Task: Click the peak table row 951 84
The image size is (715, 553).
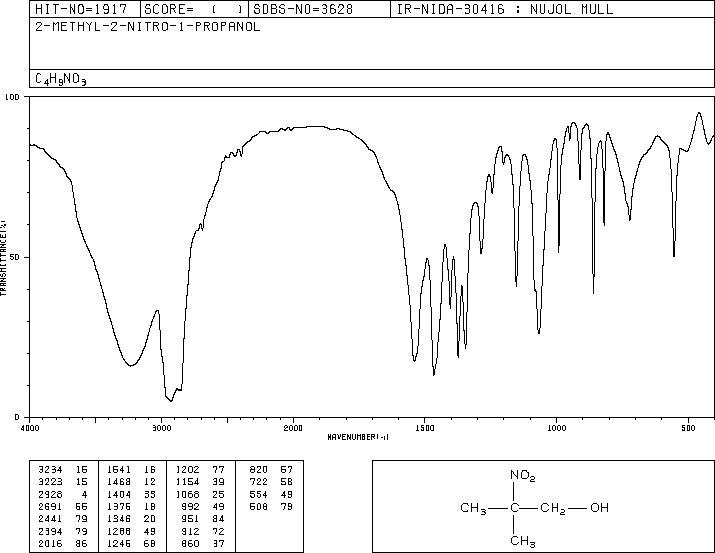Action: click(x=203, y=519)
